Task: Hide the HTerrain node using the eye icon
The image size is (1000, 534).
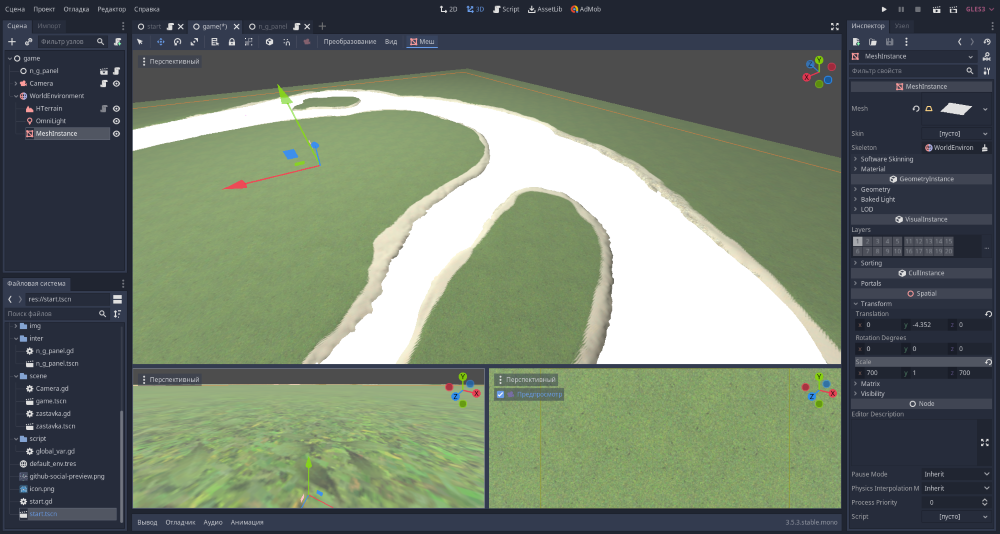Action: click(116, 108)
